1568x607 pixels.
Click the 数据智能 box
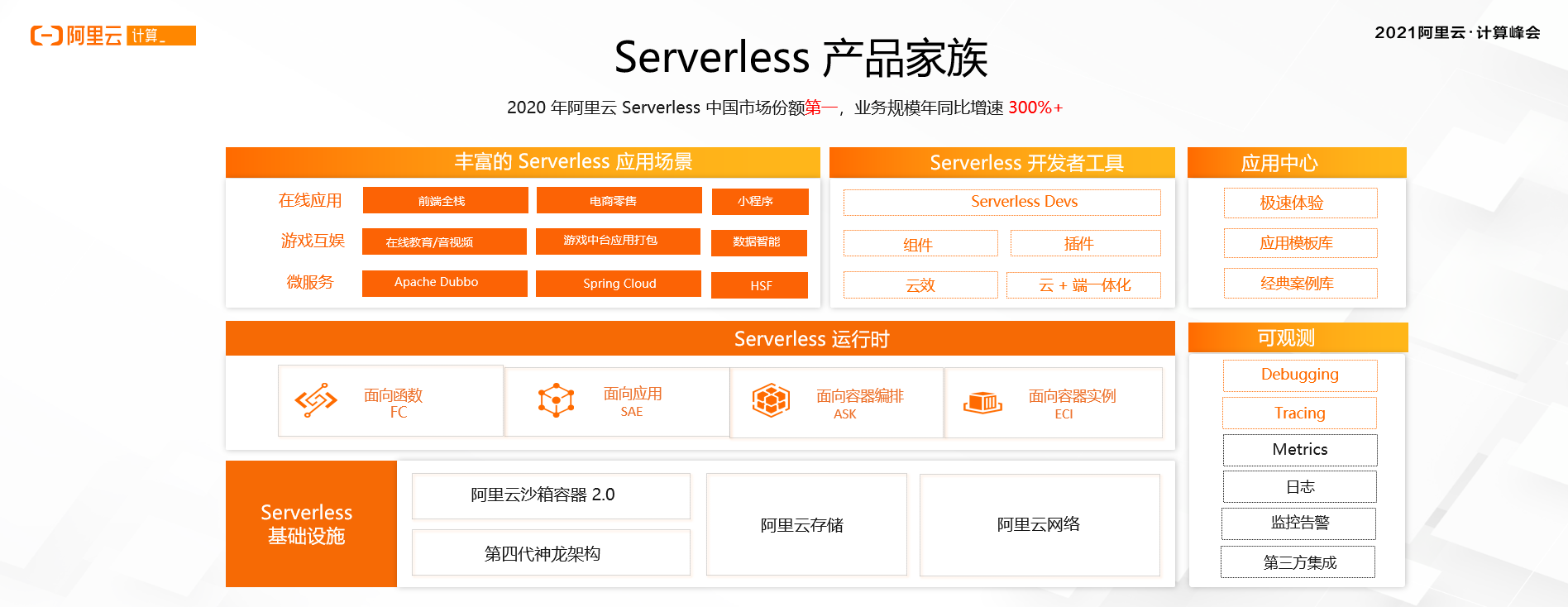point(758,242)
